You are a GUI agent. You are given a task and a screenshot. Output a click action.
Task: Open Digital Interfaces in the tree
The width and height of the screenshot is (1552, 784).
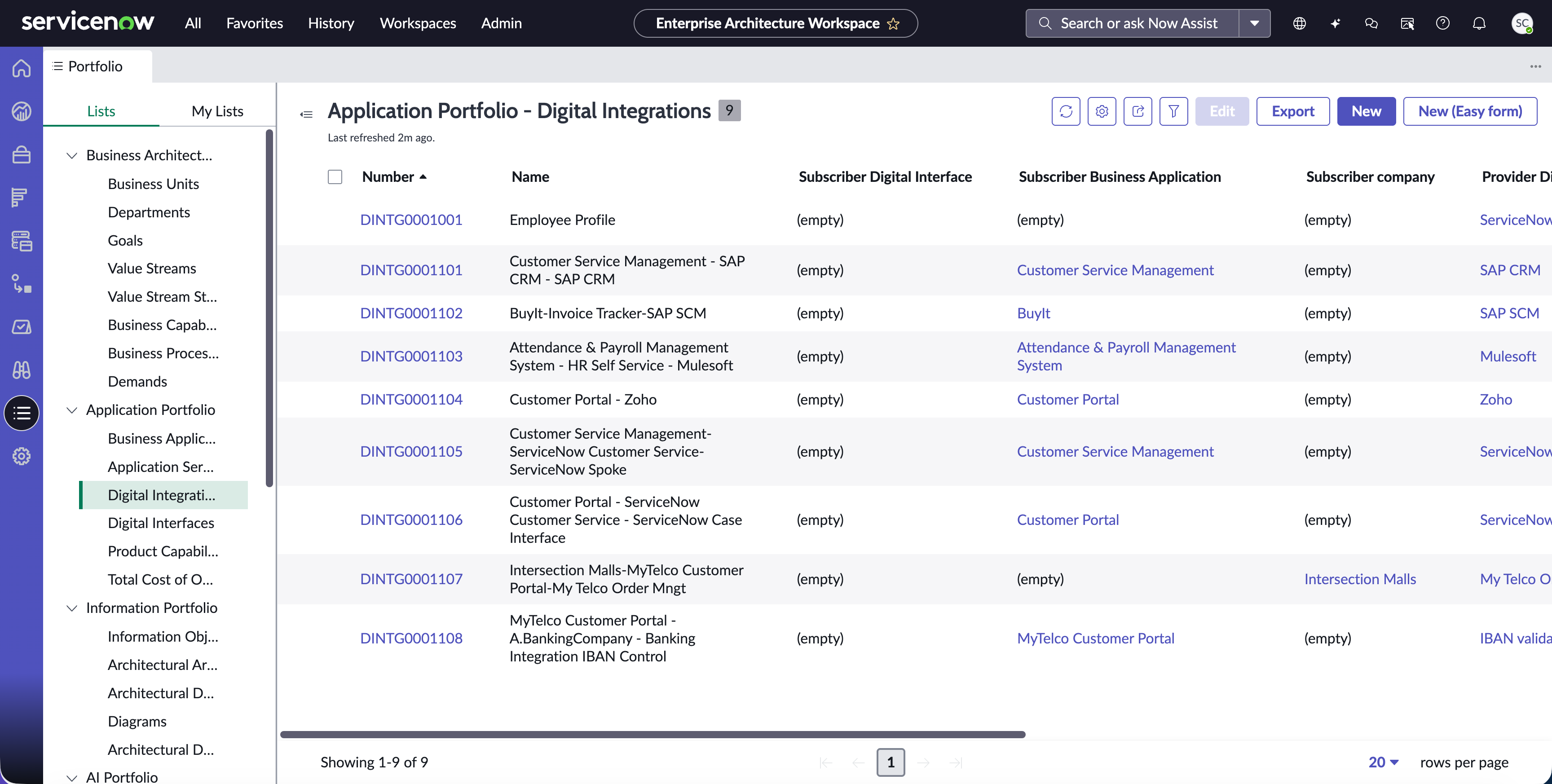pyautogui.click(x=161, y=523)
